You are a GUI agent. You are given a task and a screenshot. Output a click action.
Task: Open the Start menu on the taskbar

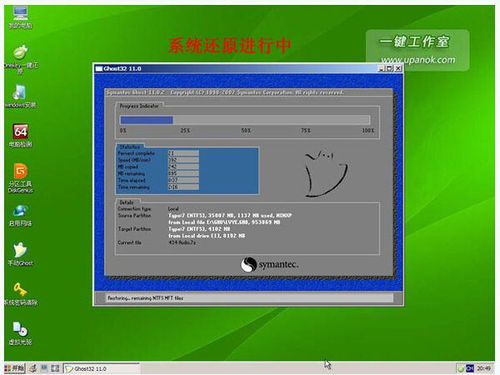(x=14, y=368)
